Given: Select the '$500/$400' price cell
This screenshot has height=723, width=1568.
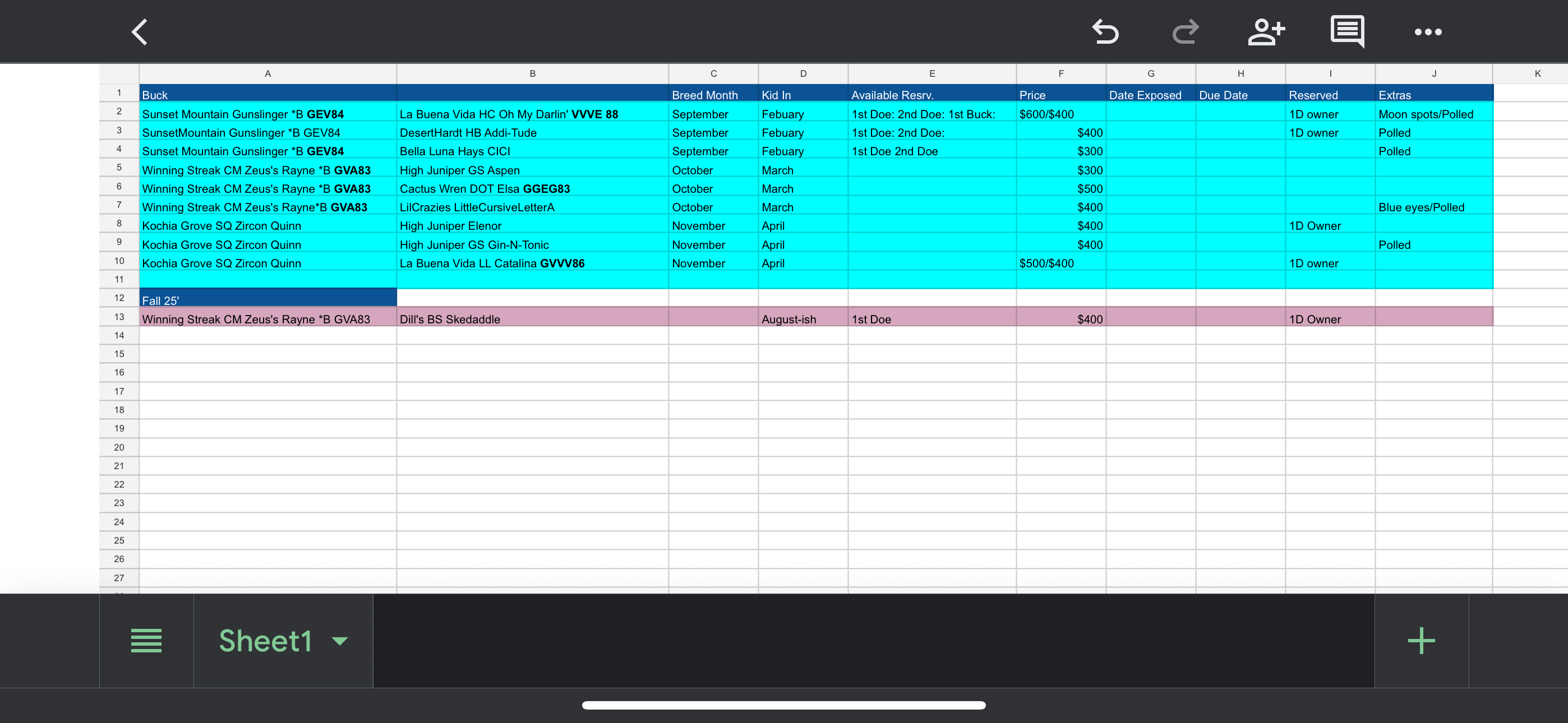Looking at the screenshot, I should [1061, 261].
